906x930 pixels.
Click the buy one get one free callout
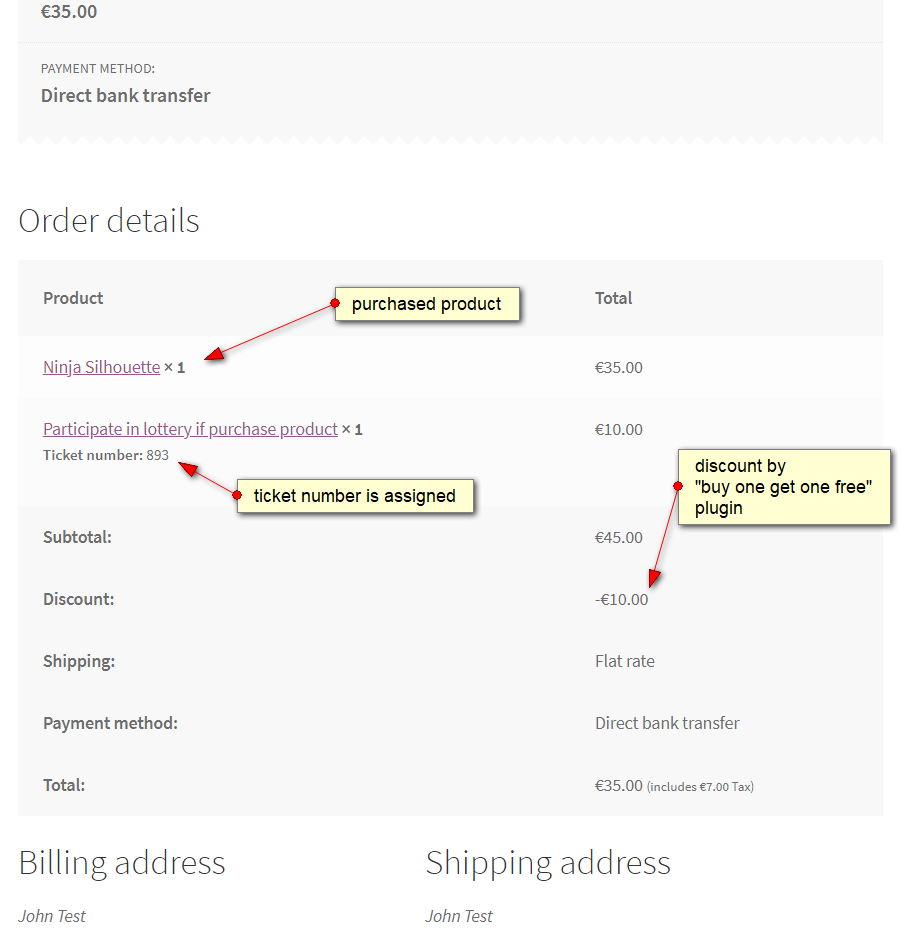coord(784,487)
